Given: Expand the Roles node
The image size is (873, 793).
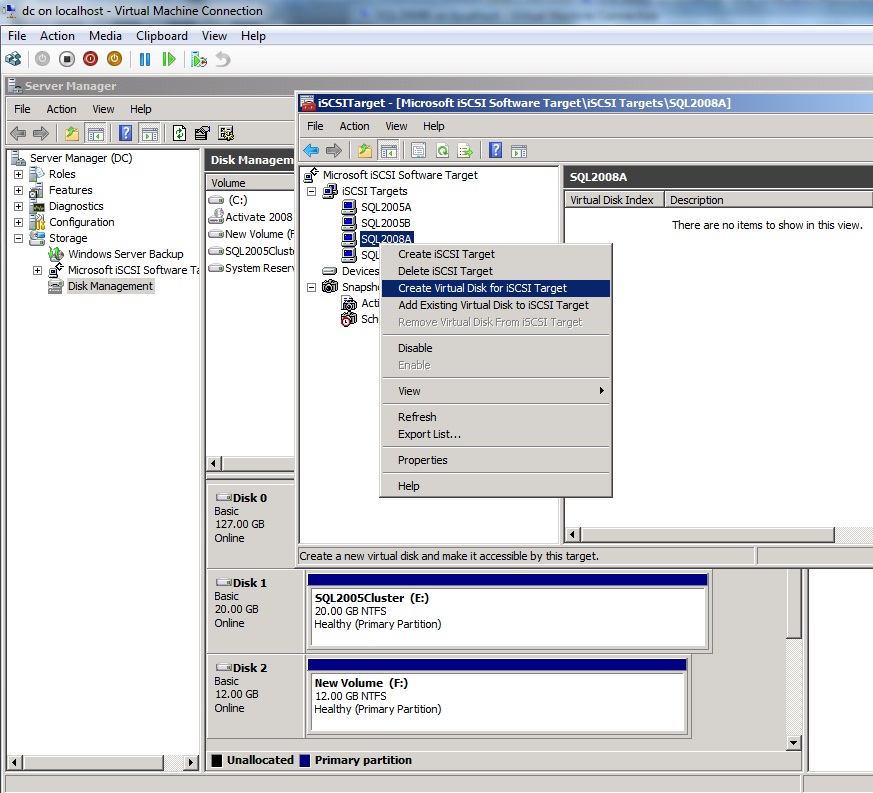Looking at the screenshot, I should point(18,174).
